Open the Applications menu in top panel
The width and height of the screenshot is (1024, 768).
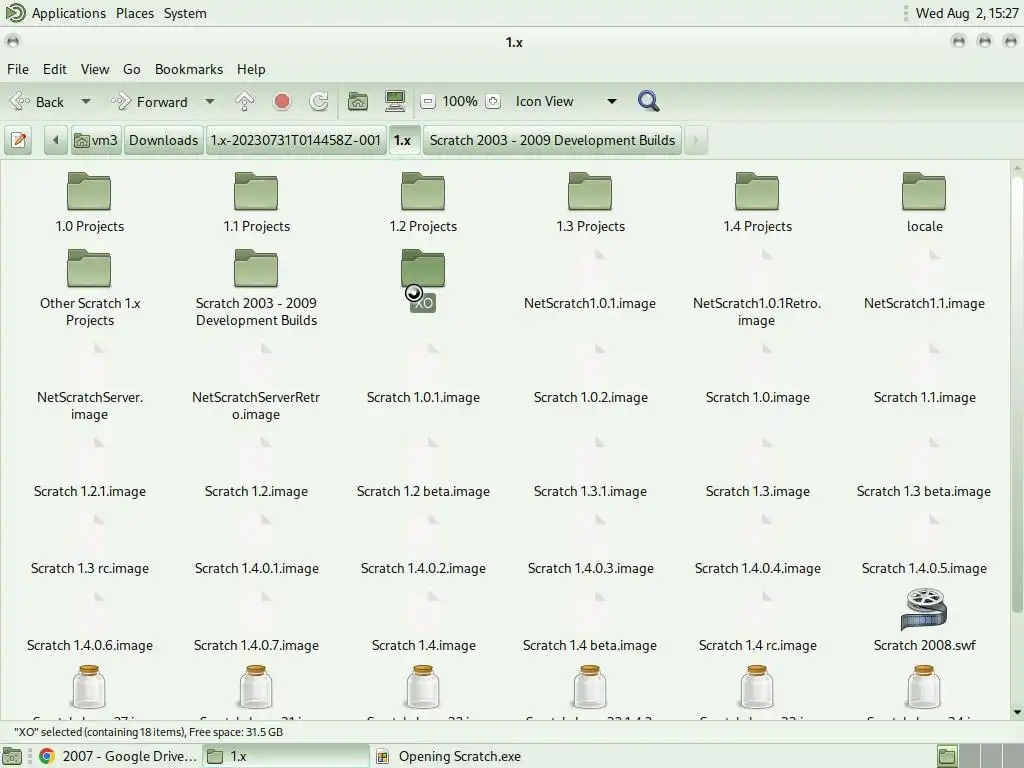click(69, 13)
